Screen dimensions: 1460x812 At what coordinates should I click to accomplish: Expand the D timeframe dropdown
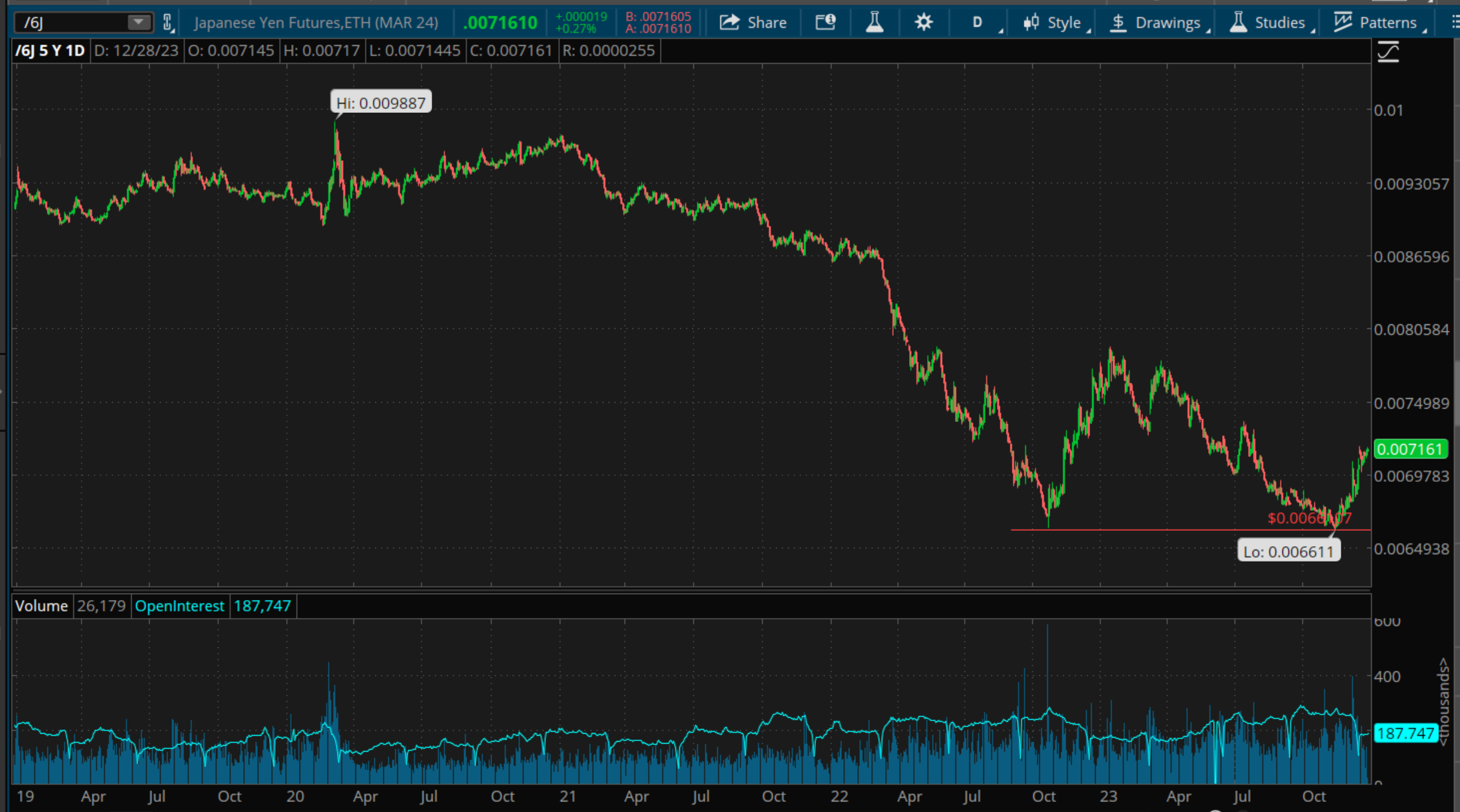978,23
